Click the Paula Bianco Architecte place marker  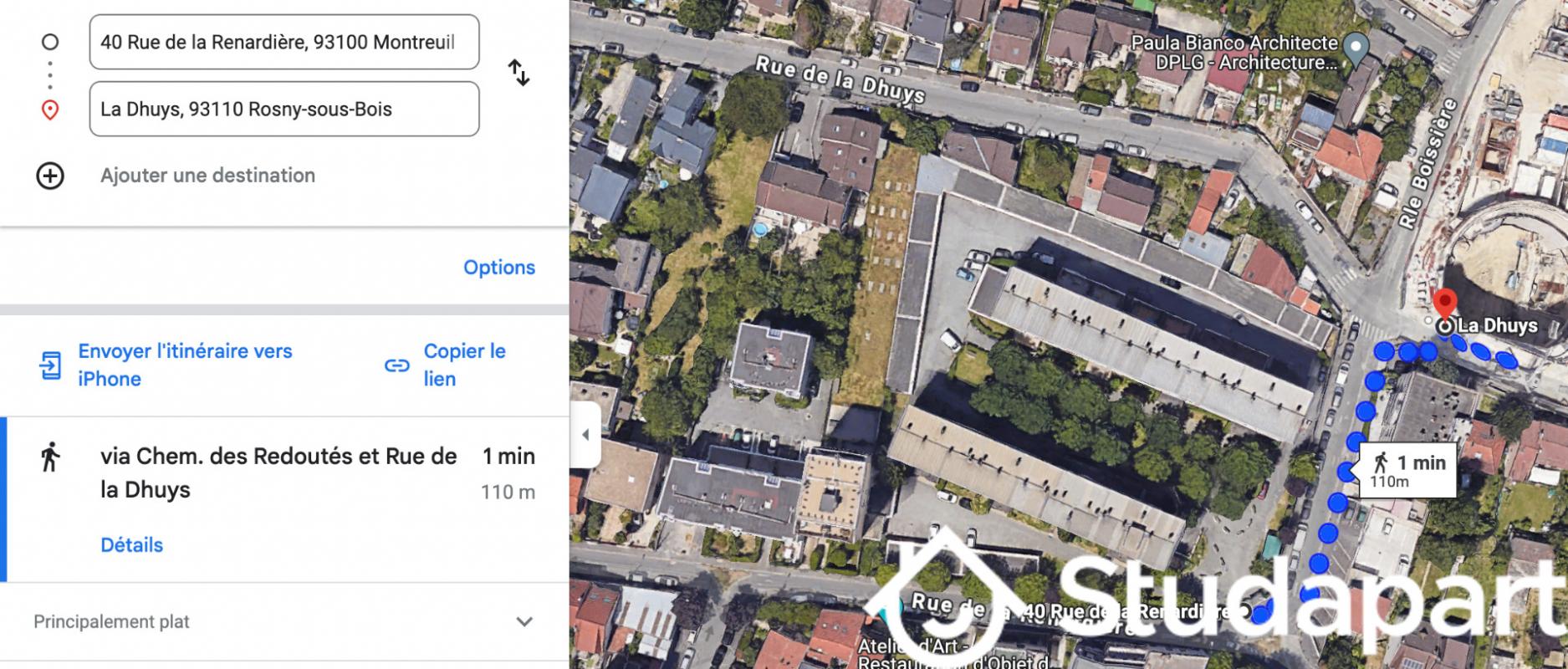pos(1355,50)
